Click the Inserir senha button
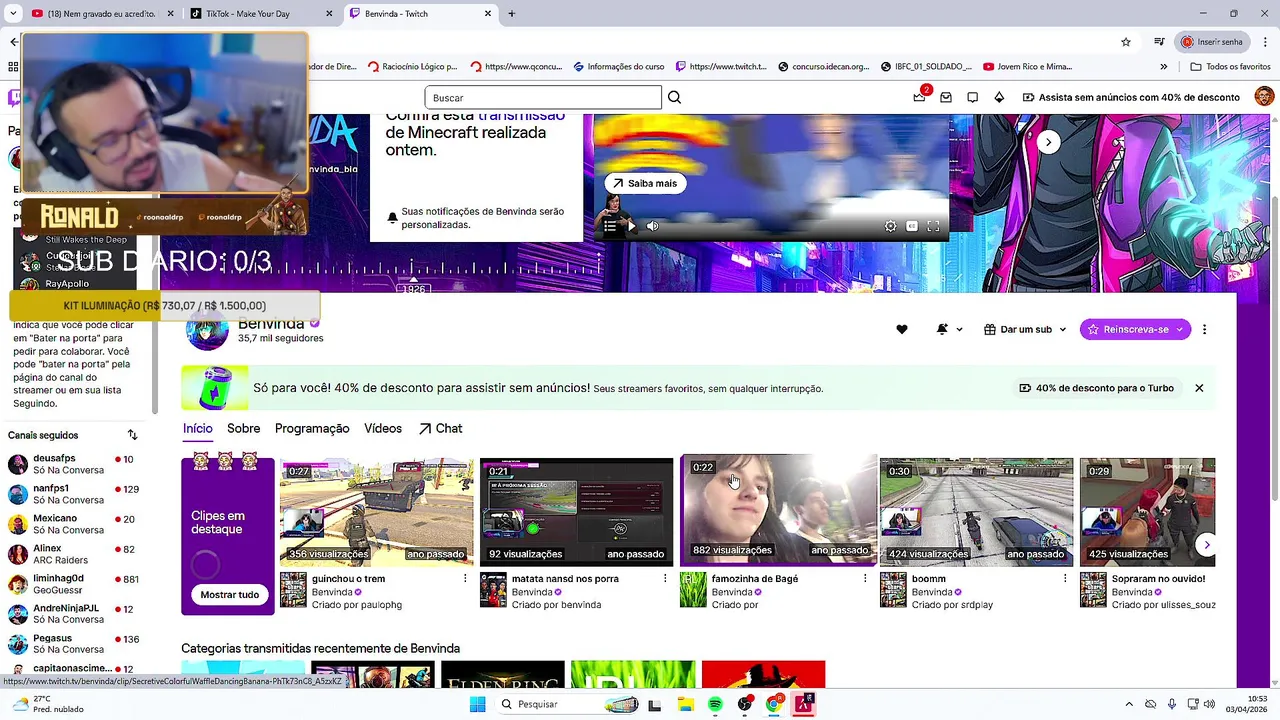The image size is (1280, 720). (x=1212, y=42)
